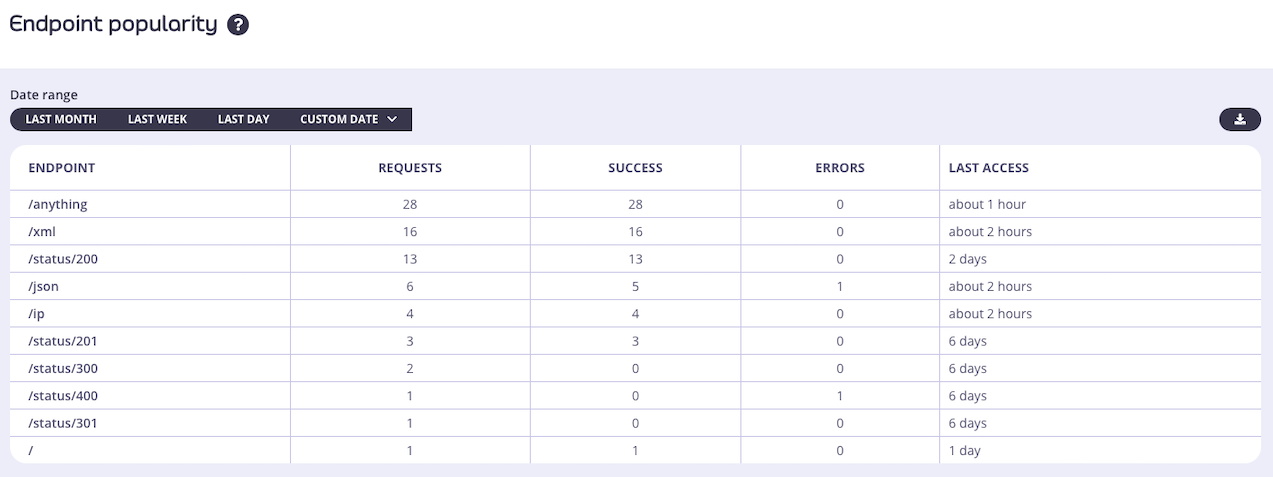
Task: Click the /status/400 endpoint entry
Action: tap(63, 396)
